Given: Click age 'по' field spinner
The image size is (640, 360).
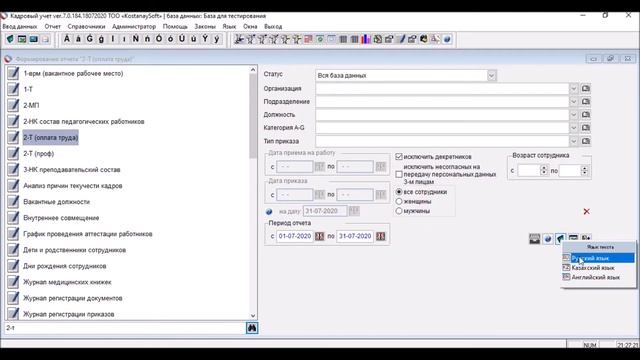Looking at the screenshot, I should [x=584, y=171].
